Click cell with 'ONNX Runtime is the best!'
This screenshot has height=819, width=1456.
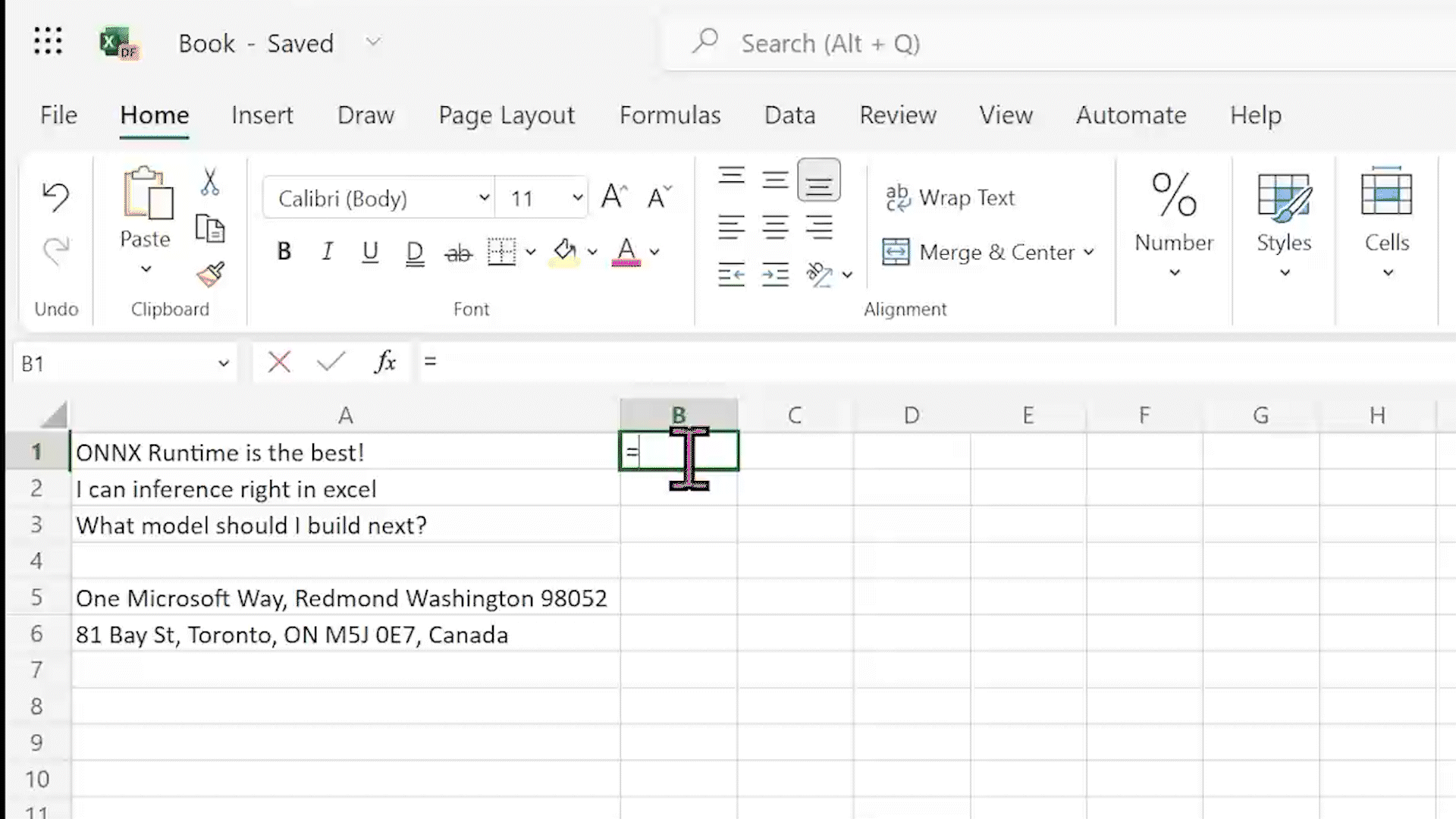tap(345, 452)
